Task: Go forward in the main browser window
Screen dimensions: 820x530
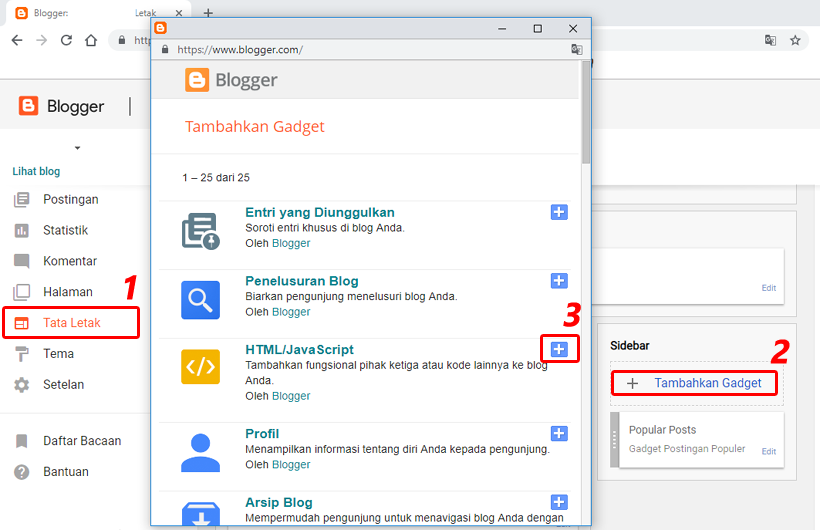Action: pyautogui.click(x=42, y=40)
